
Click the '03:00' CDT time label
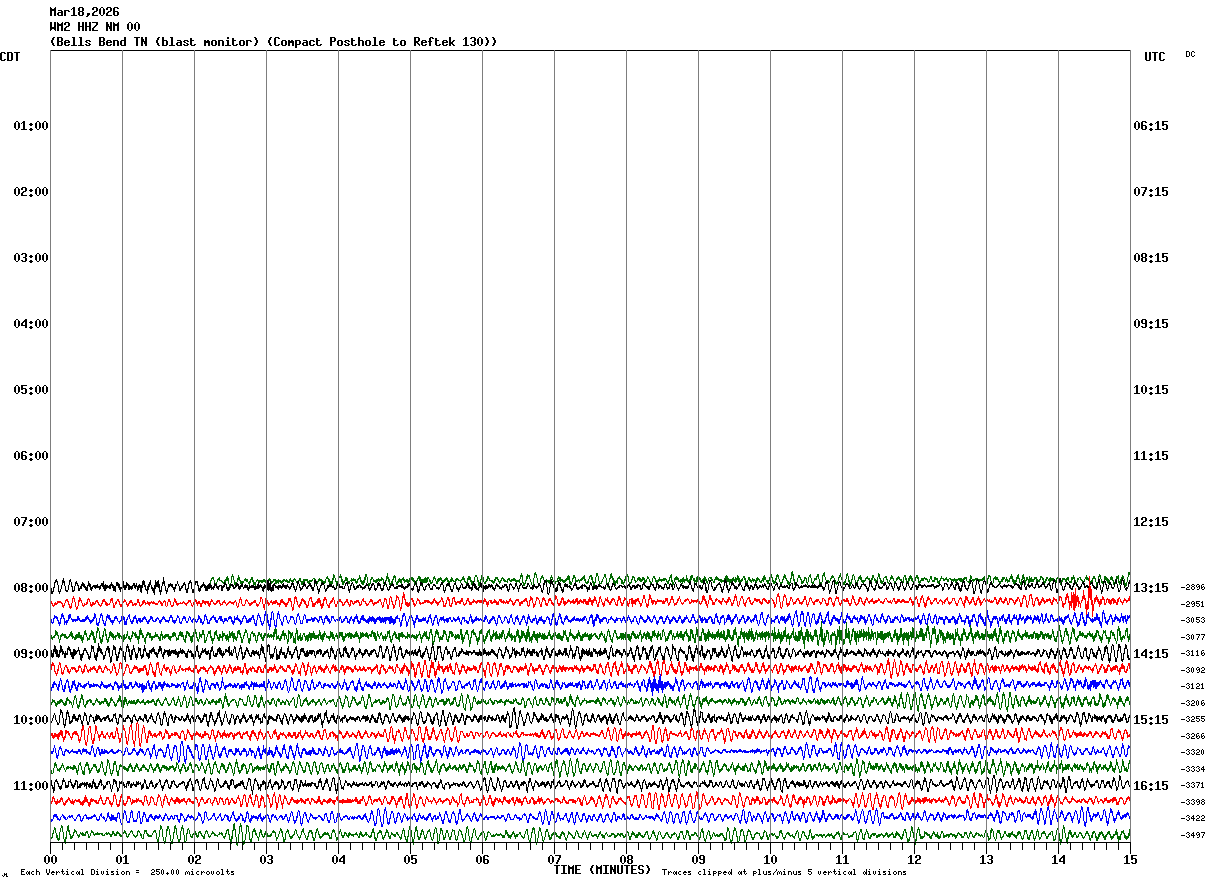pyautogui.click(x=31, y=258)
